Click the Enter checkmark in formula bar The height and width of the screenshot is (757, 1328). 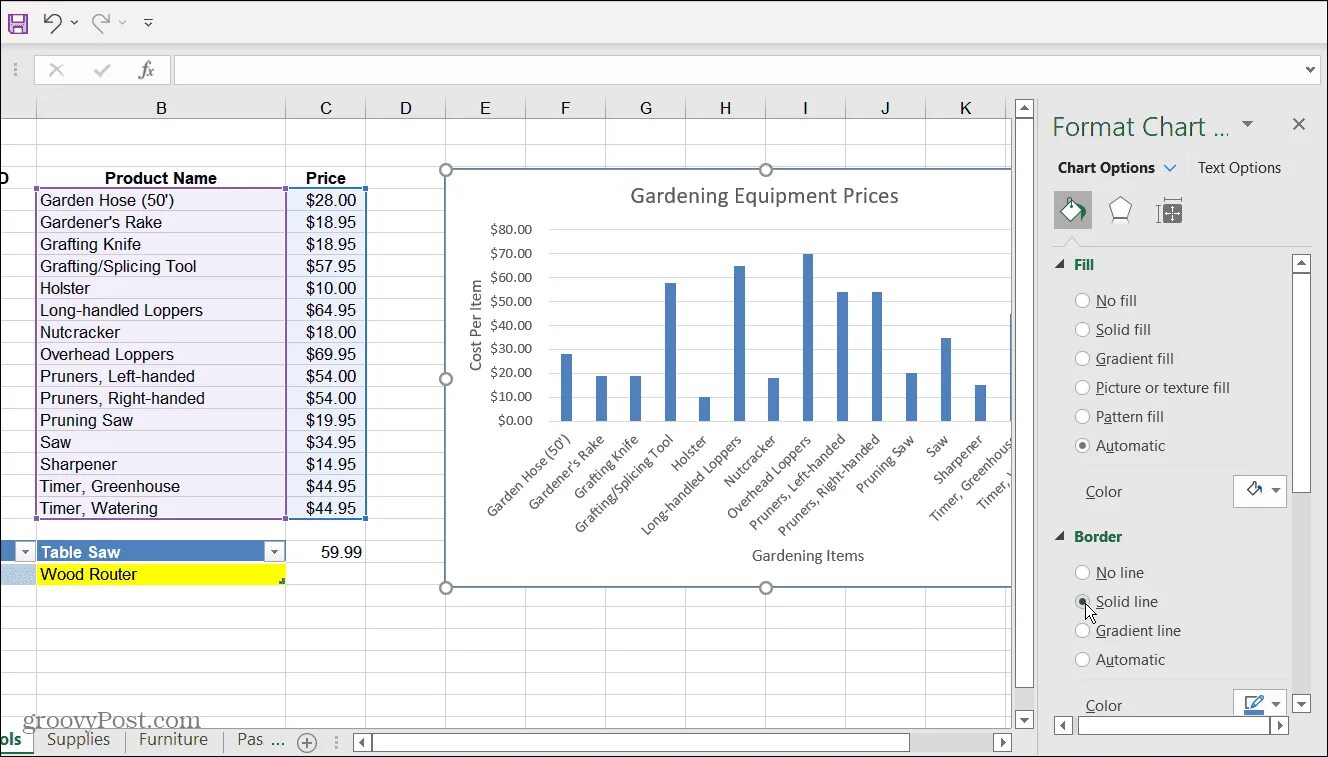(x=102, y=70)
